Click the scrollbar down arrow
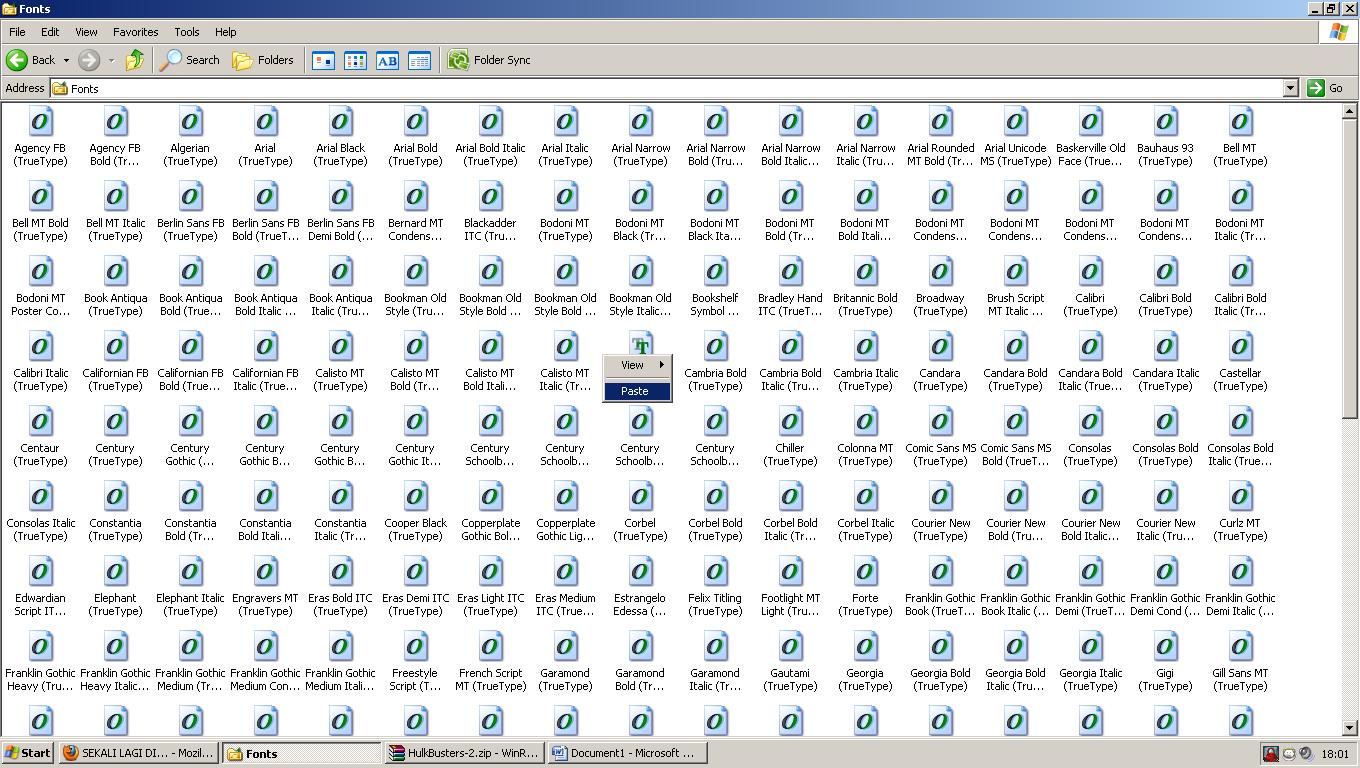 [x=1350, y=728]
